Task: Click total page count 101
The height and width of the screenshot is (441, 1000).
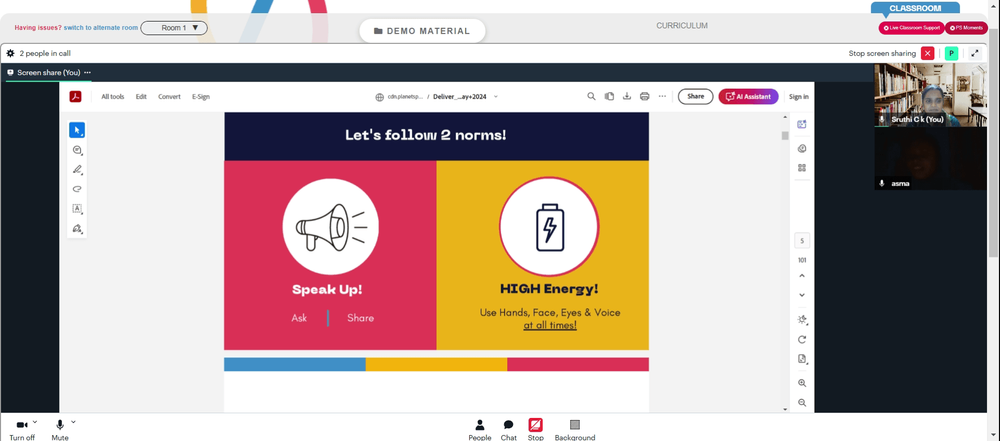Action: tap(802, 260)
